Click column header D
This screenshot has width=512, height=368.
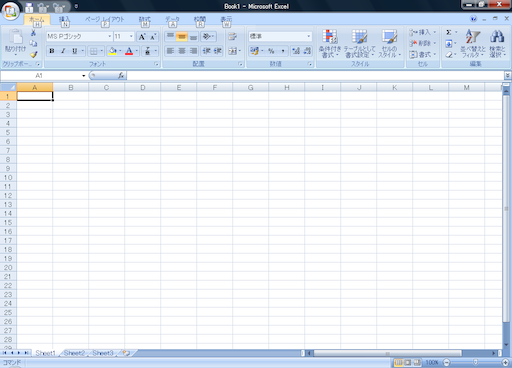(x=143, y=88)
